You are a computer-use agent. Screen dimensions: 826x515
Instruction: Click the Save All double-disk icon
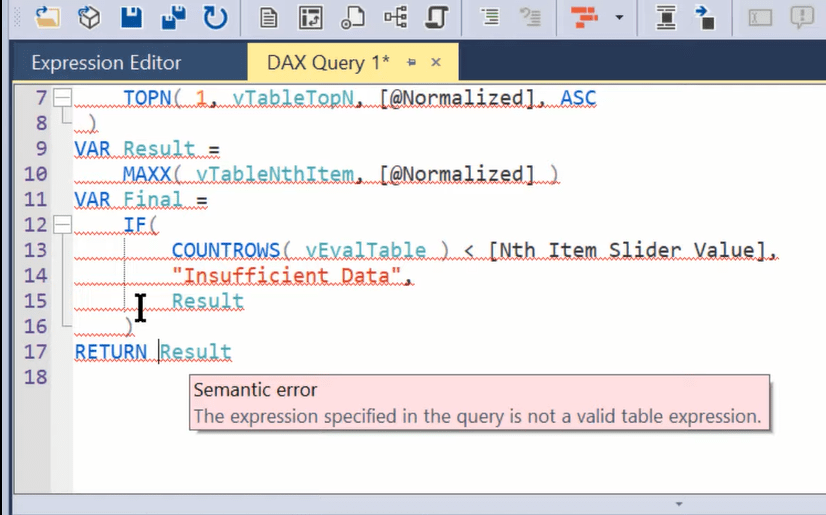point(173,17)
